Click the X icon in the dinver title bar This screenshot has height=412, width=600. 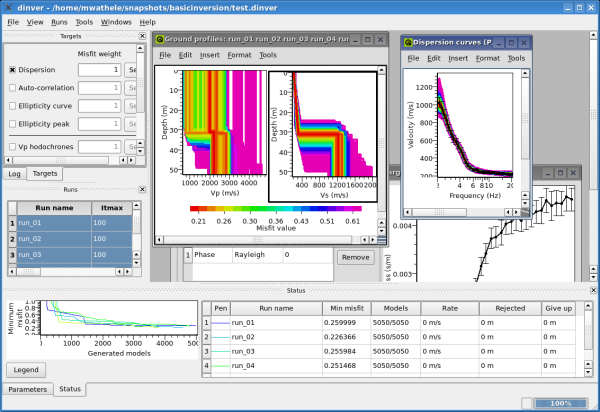(8, 8)
